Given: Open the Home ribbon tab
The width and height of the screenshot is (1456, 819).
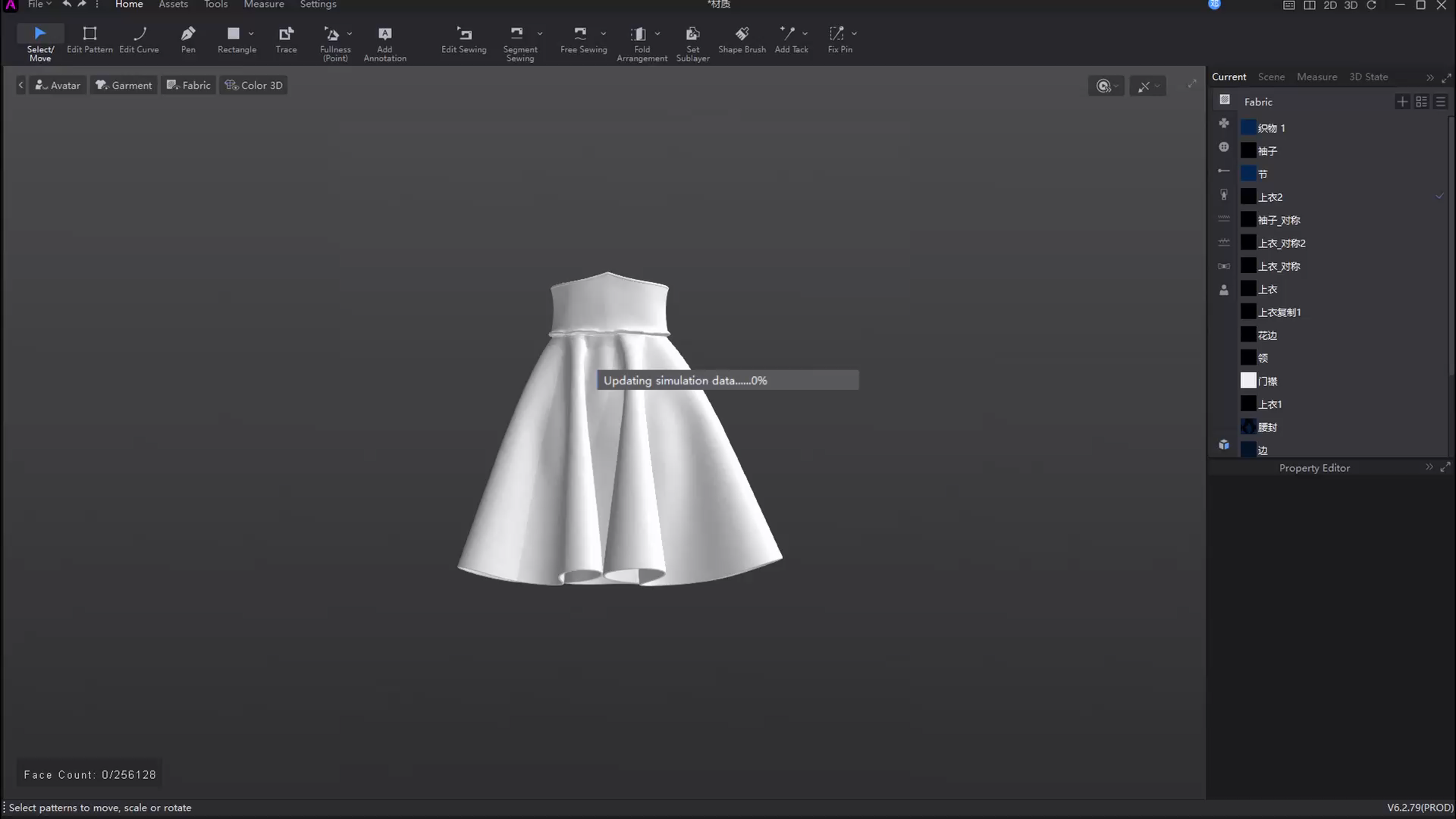Looking at the screenshot, I should click(x=129, y=5).
